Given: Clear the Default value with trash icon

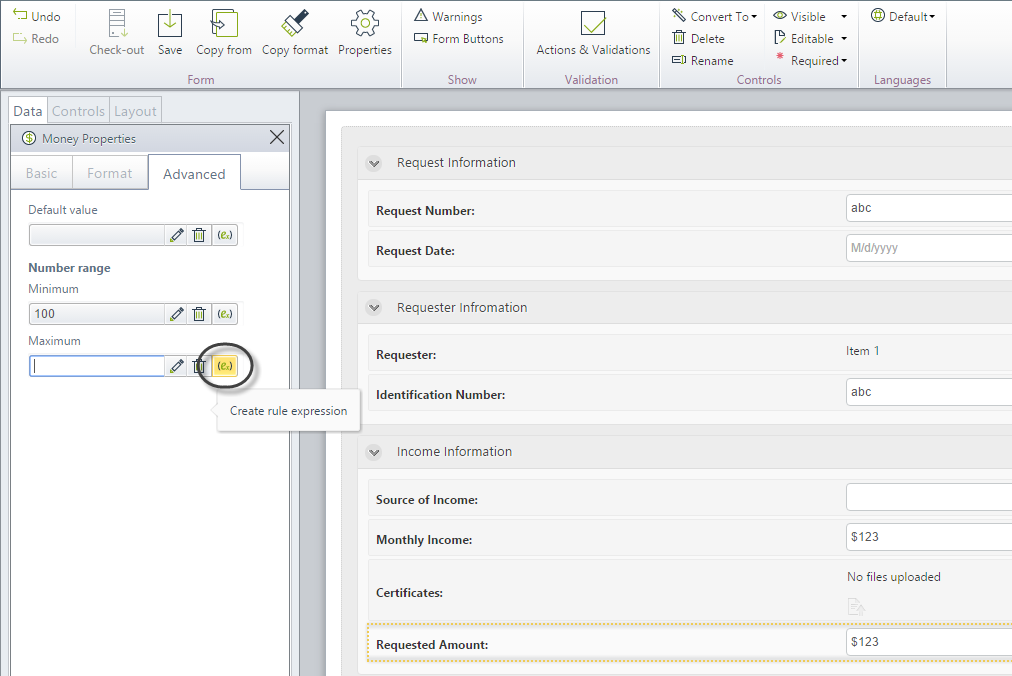Looking at the screenshot, I should point(199,235).
